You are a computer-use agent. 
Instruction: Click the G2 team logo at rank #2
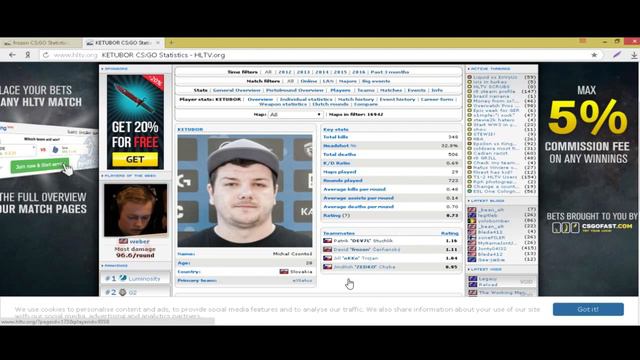122,292
